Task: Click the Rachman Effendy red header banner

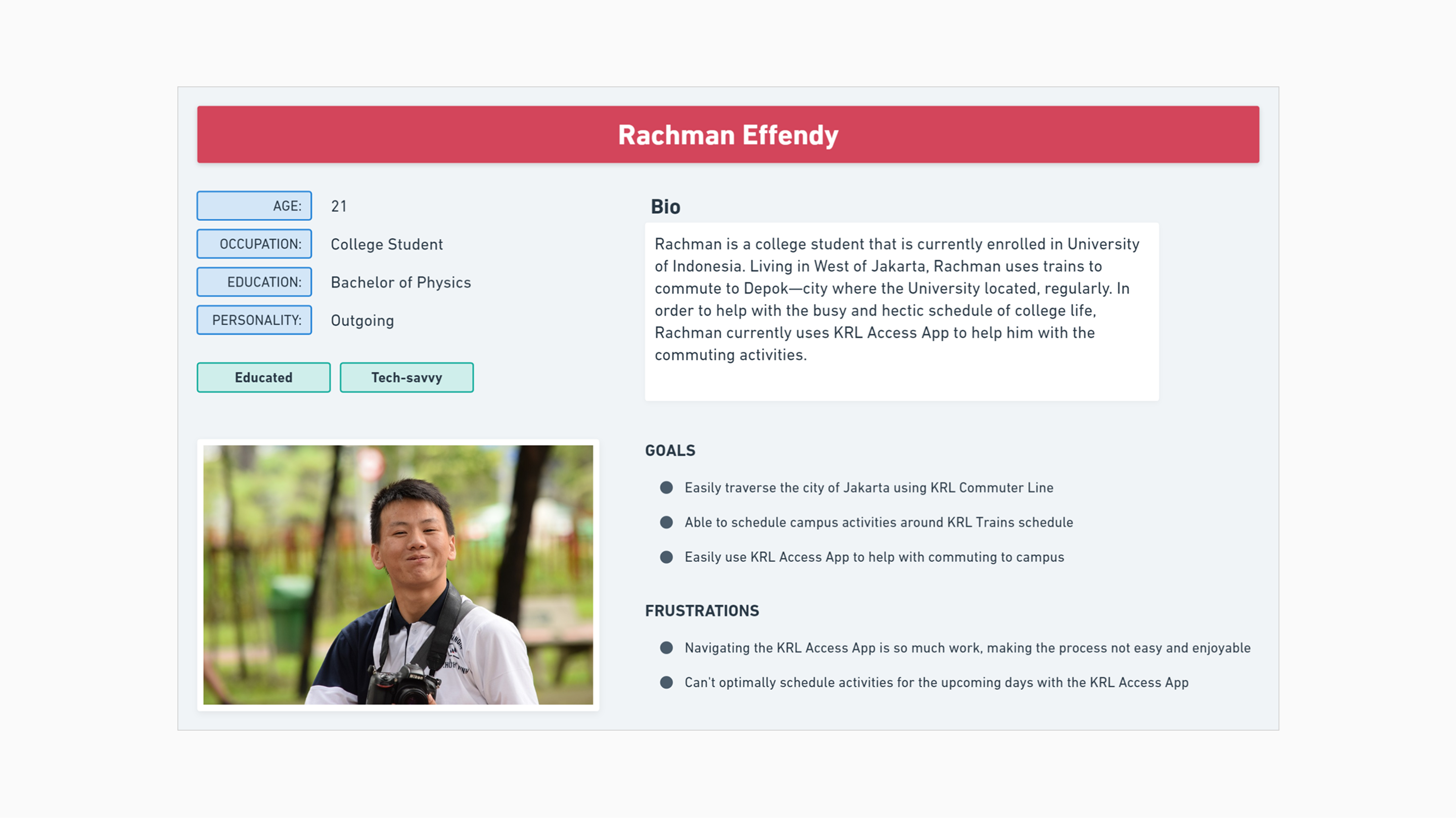Action: pos(728,134)
